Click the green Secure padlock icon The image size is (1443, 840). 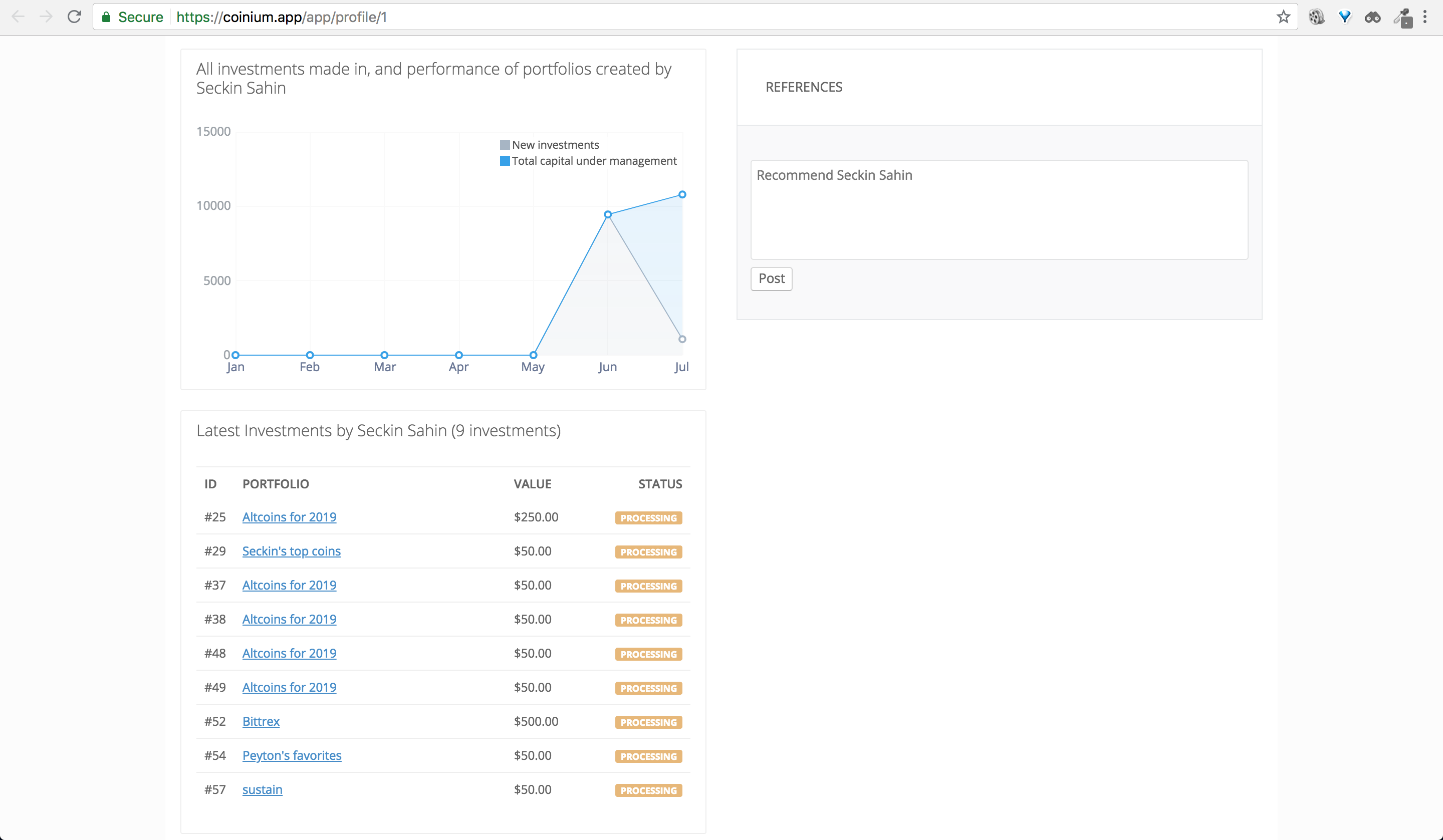pos(106,17)
